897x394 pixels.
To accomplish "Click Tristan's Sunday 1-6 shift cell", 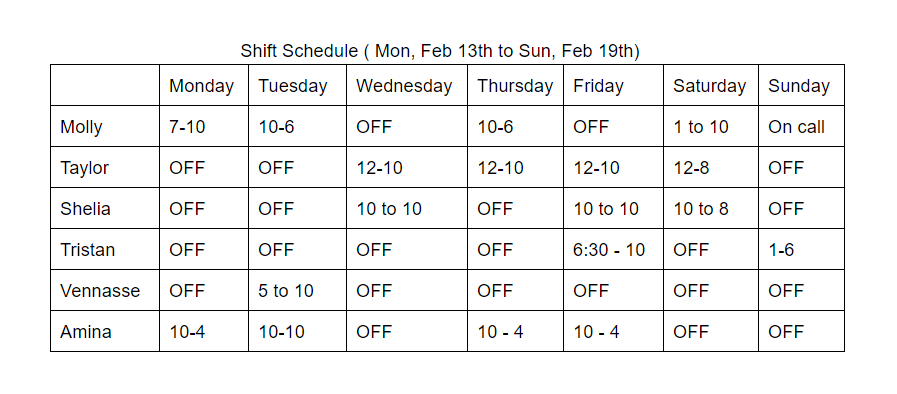I will click(801, 250).
